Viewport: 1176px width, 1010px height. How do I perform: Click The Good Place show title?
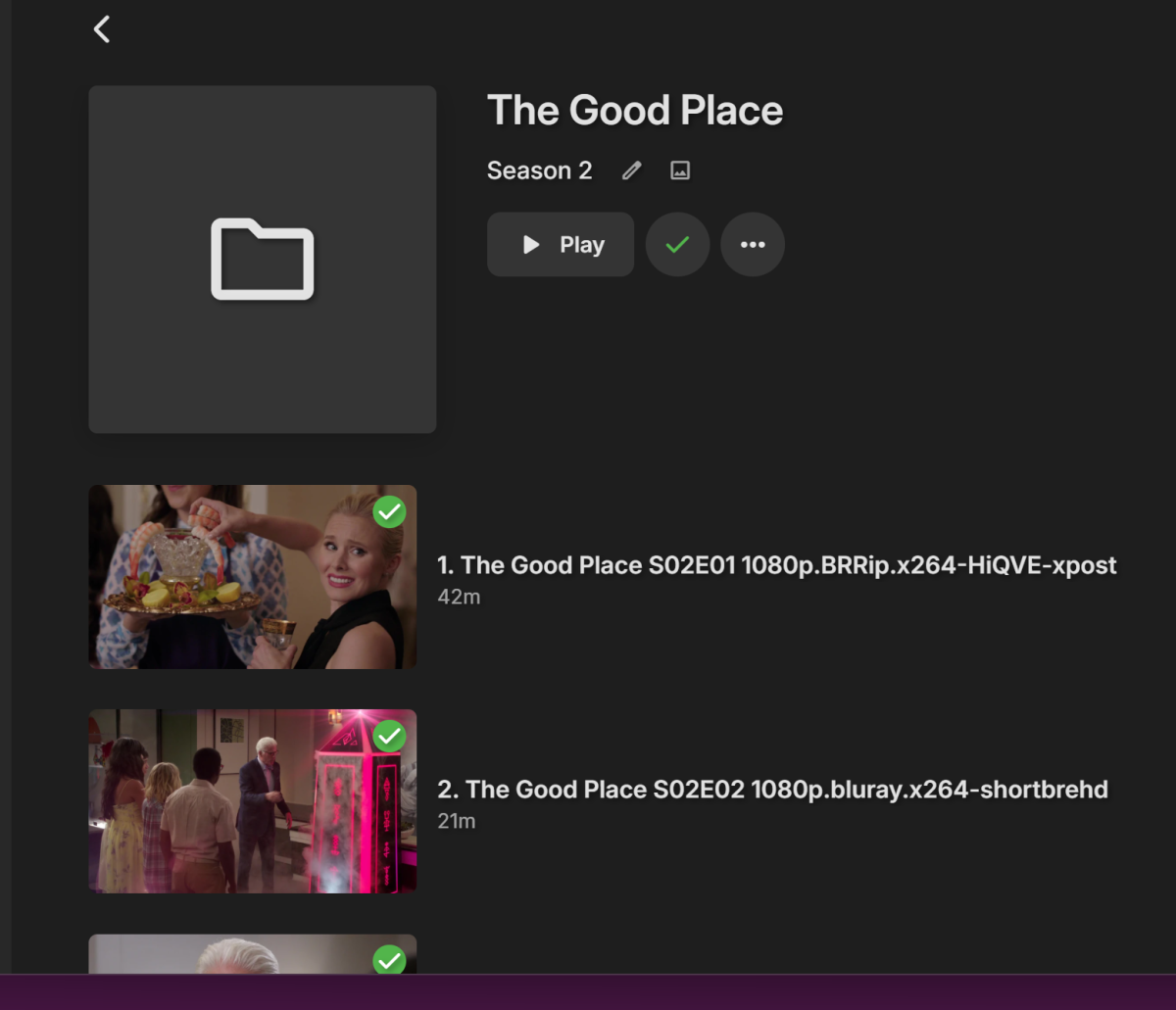[x=635, y=111]
